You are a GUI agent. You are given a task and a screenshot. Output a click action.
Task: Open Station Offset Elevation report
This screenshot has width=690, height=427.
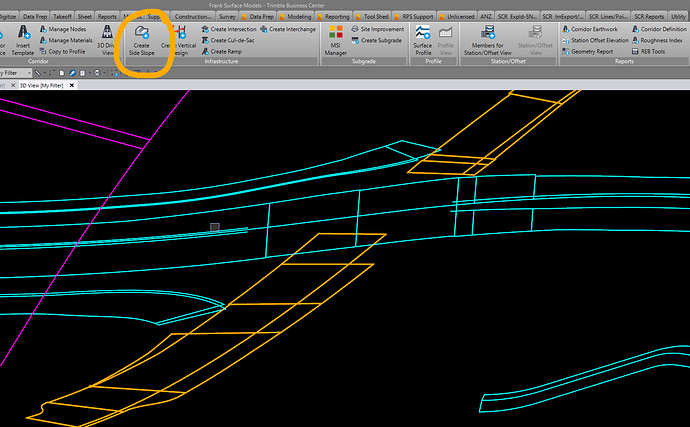tap(595, 40)
